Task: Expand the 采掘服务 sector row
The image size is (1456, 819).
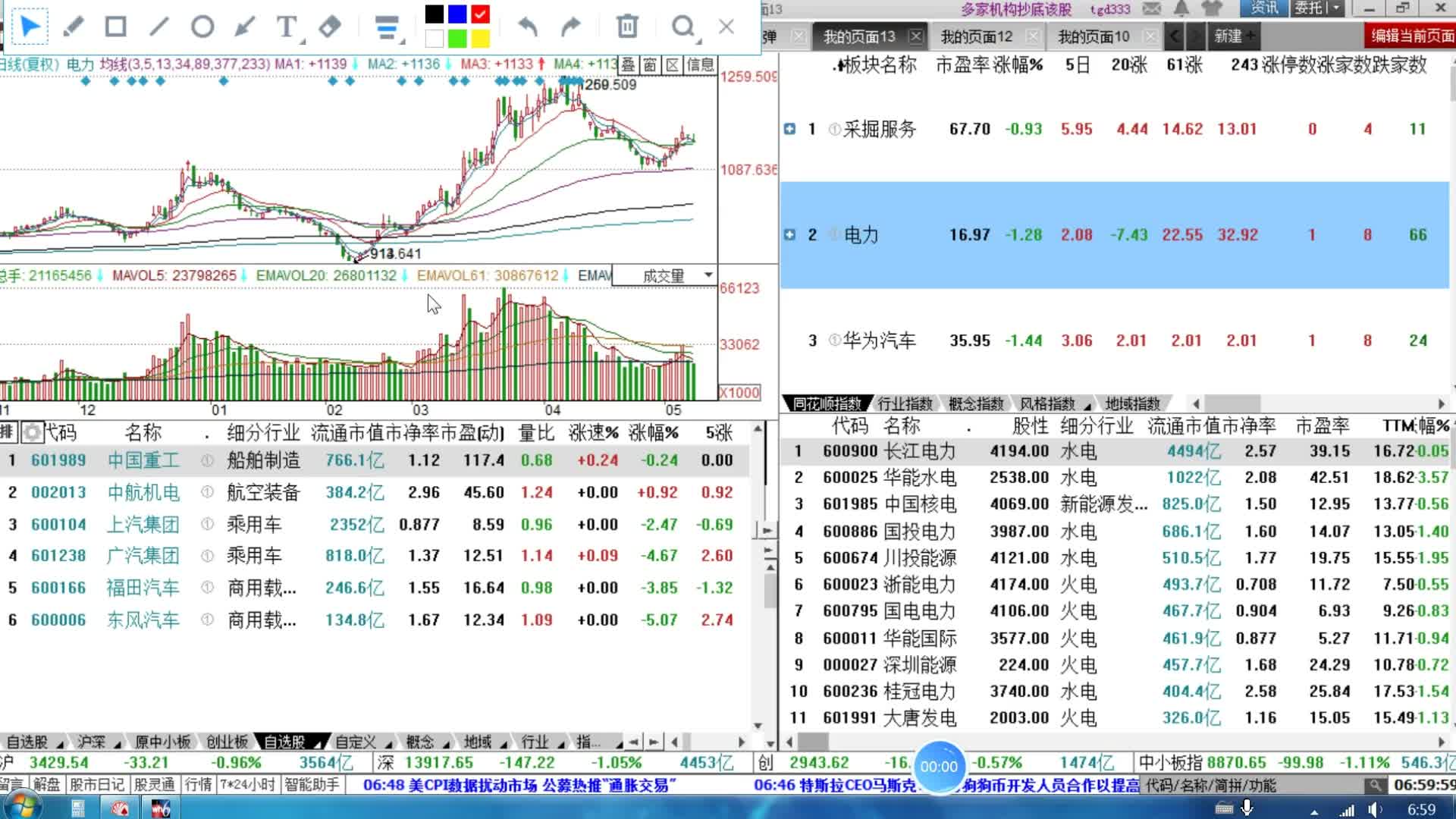Action: pos(789,129)
